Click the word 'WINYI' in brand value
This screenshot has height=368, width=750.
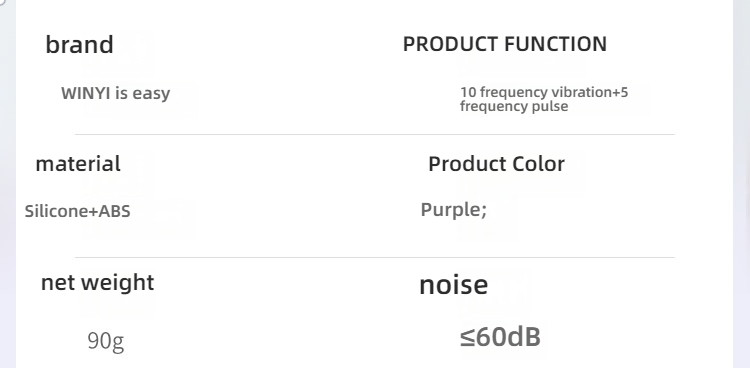pos(86,93)
